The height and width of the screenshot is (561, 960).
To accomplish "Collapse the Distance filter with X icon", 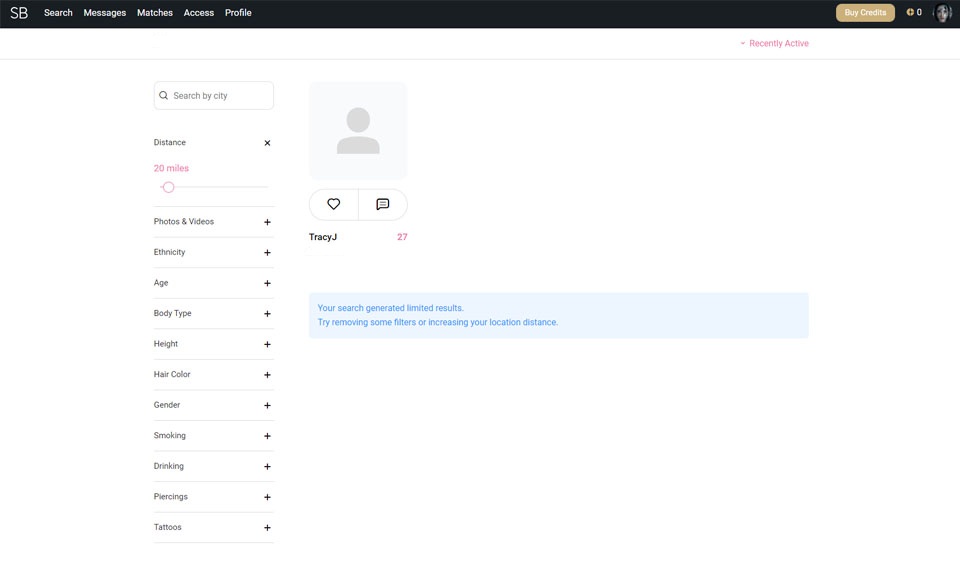I will click(x=267, y=143).
